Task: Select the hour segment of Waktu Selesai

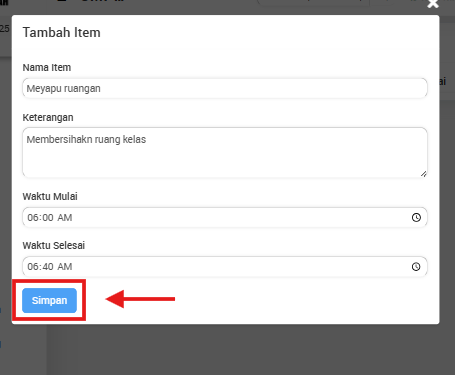Action: click(x=32, y=267)
